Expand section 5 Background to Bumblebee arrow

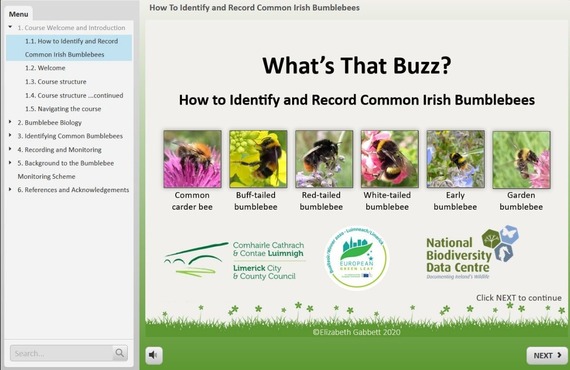coord(10,162)
